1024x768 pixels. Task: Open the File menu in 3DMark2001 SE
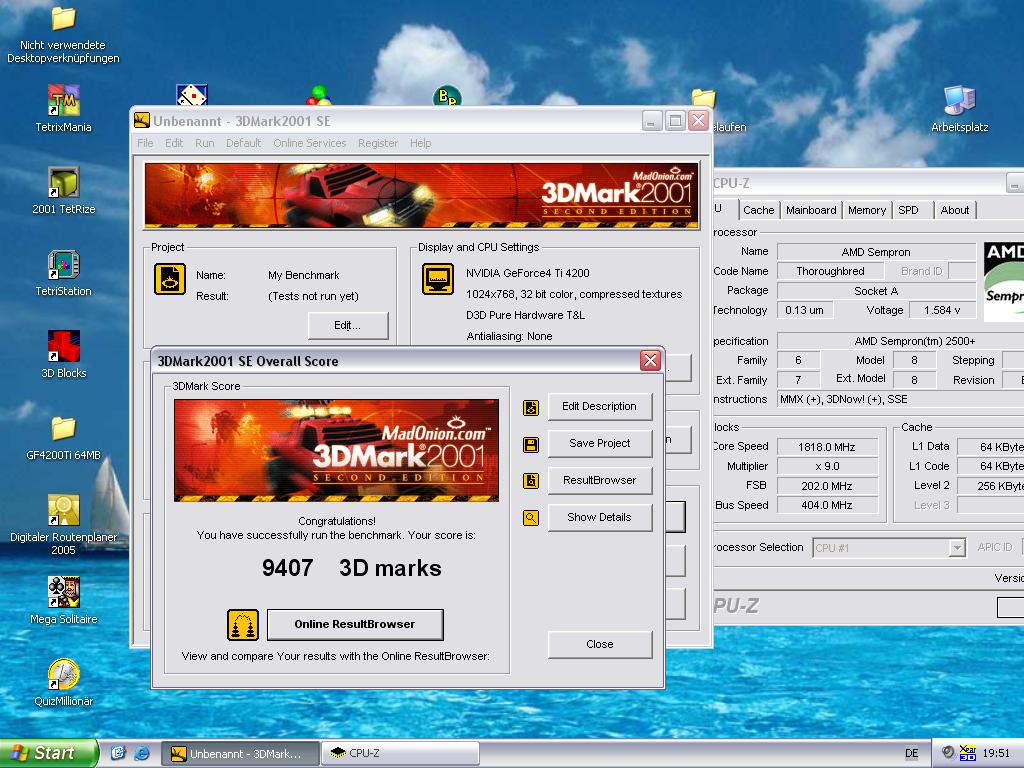click(x=145, y=143)
